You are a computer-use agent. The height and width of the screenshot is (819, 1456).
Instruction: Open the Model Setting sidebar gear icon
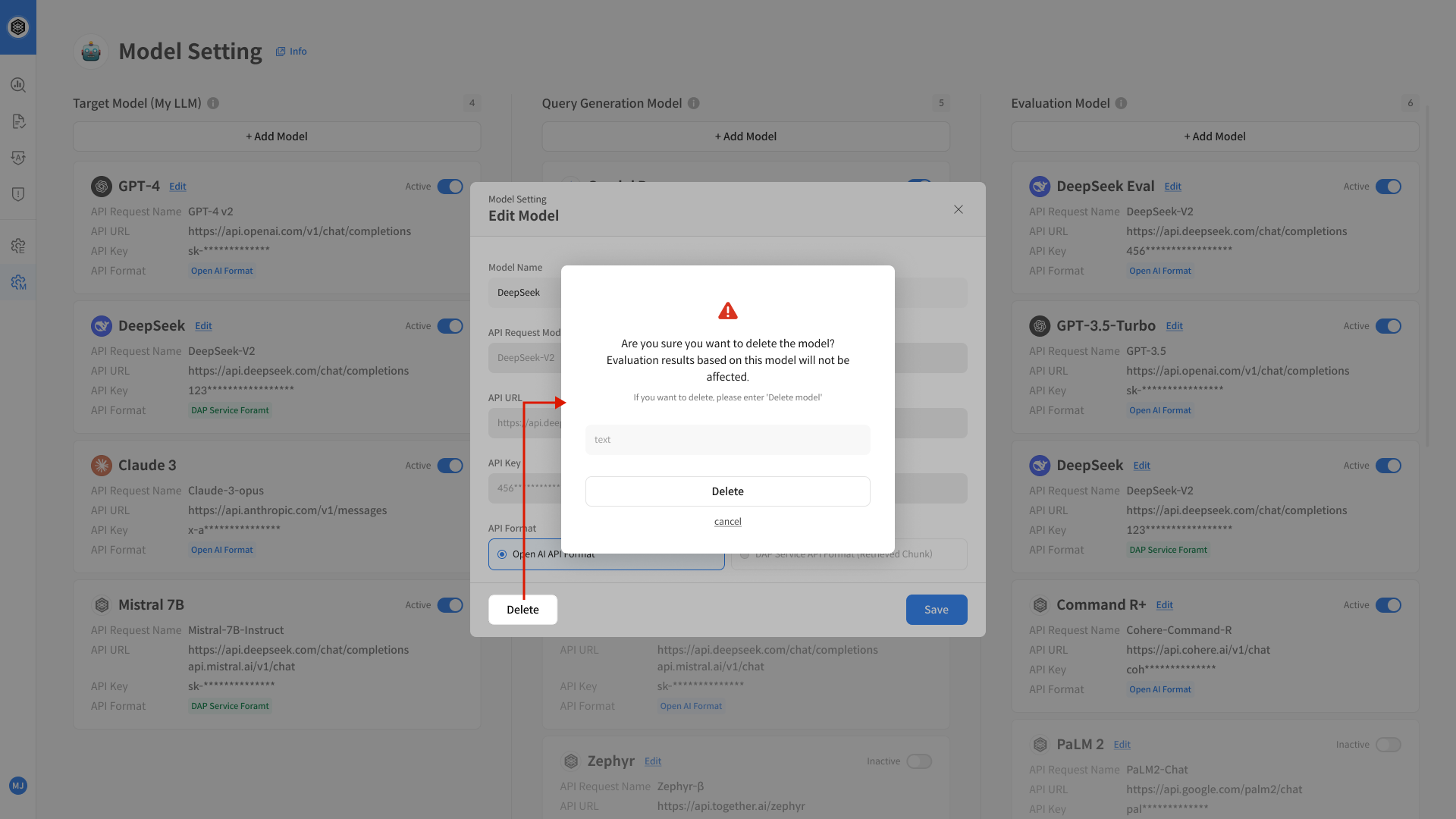[18, 282]
